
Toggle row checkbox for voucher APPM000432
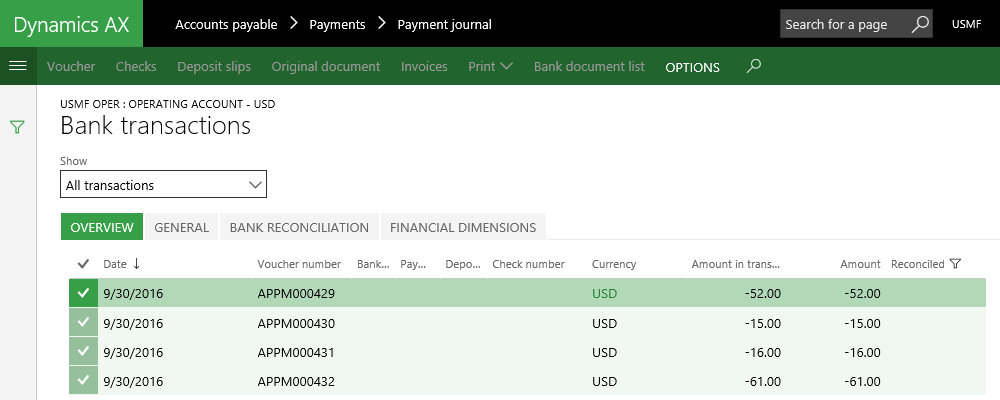(83, 381)
